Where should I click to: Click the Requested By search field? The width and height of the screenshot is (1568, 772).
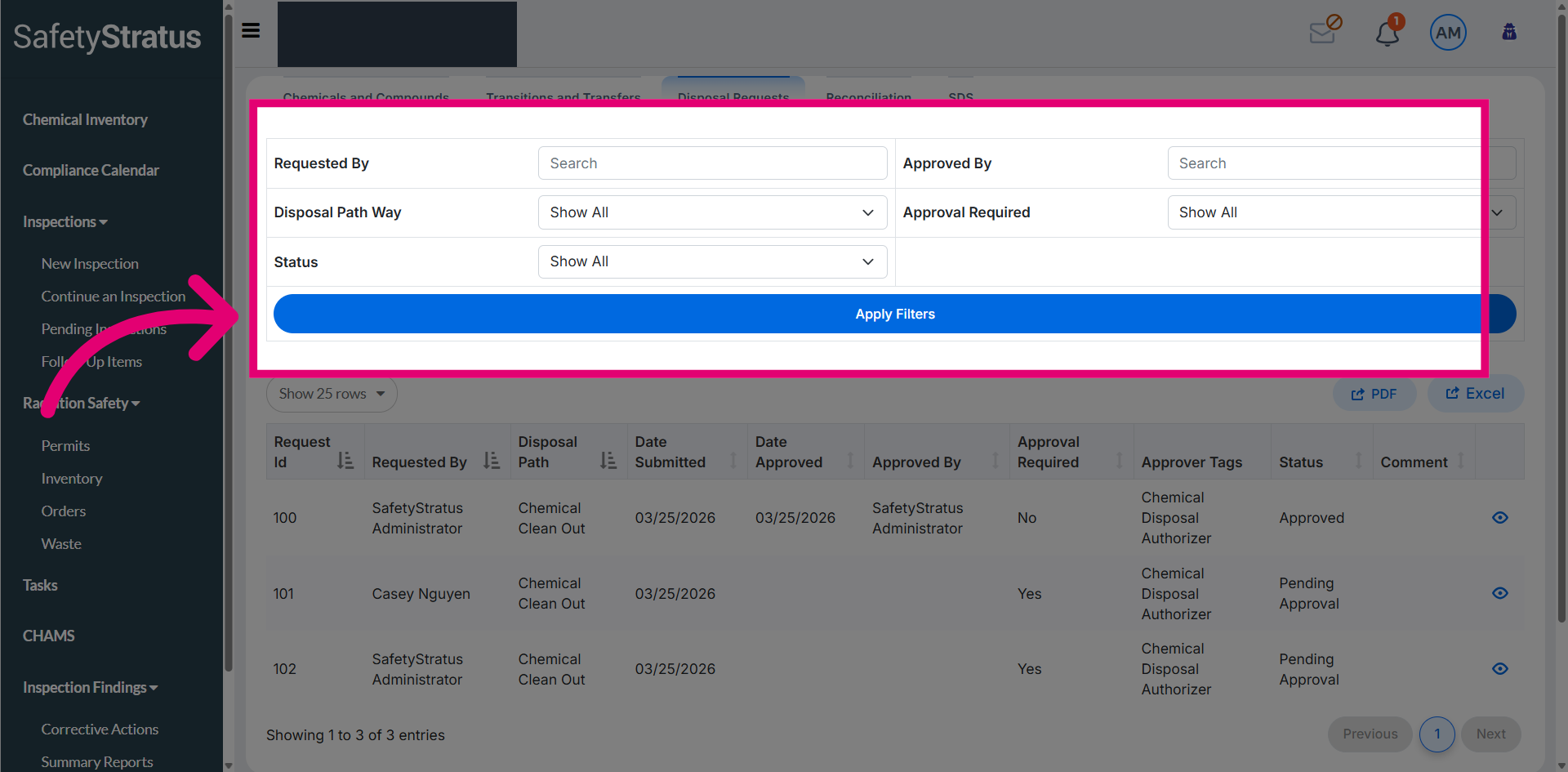coord(712,163)
